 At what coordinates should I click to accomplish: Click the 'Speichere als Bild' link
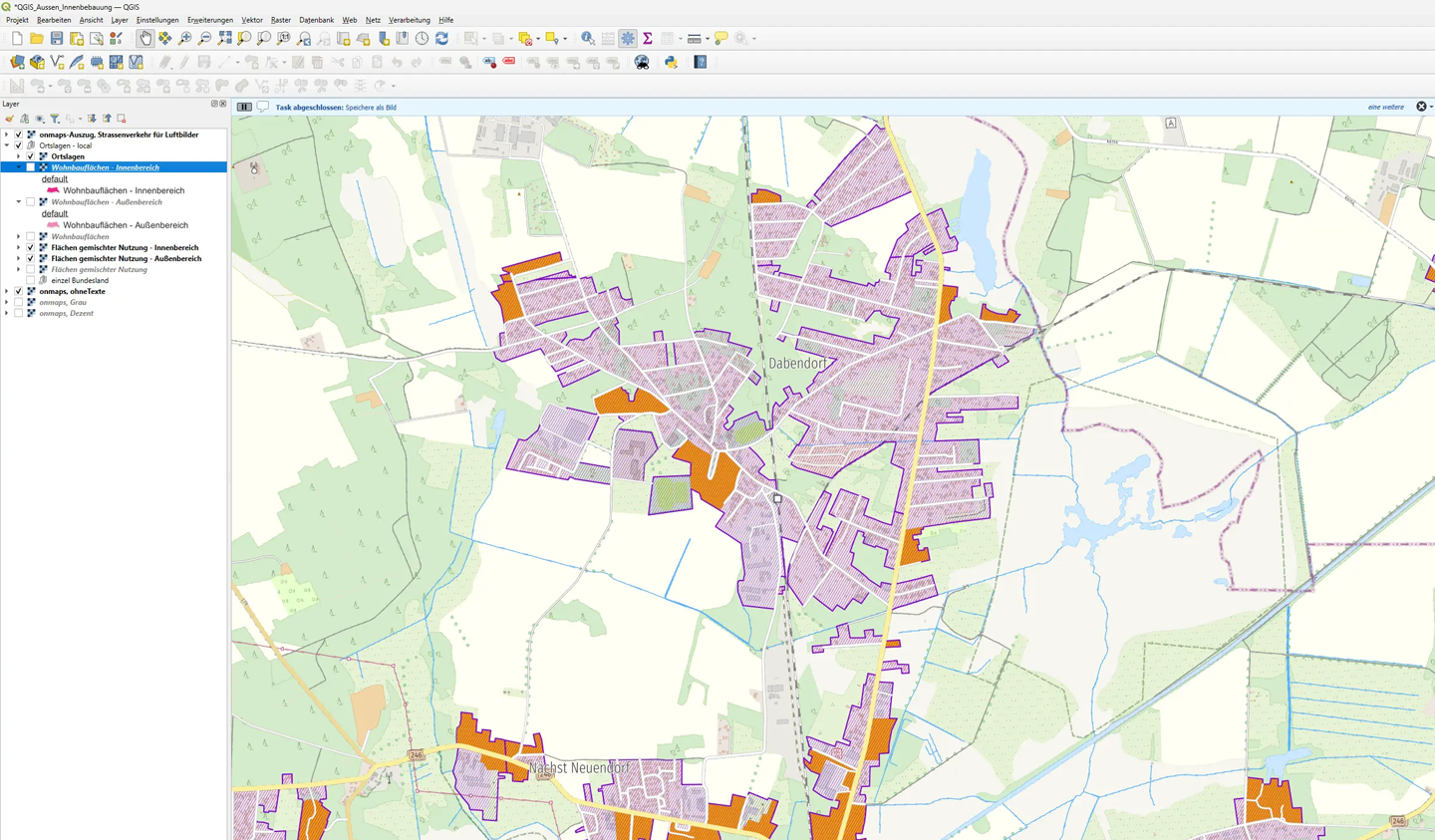click(371, 108)
